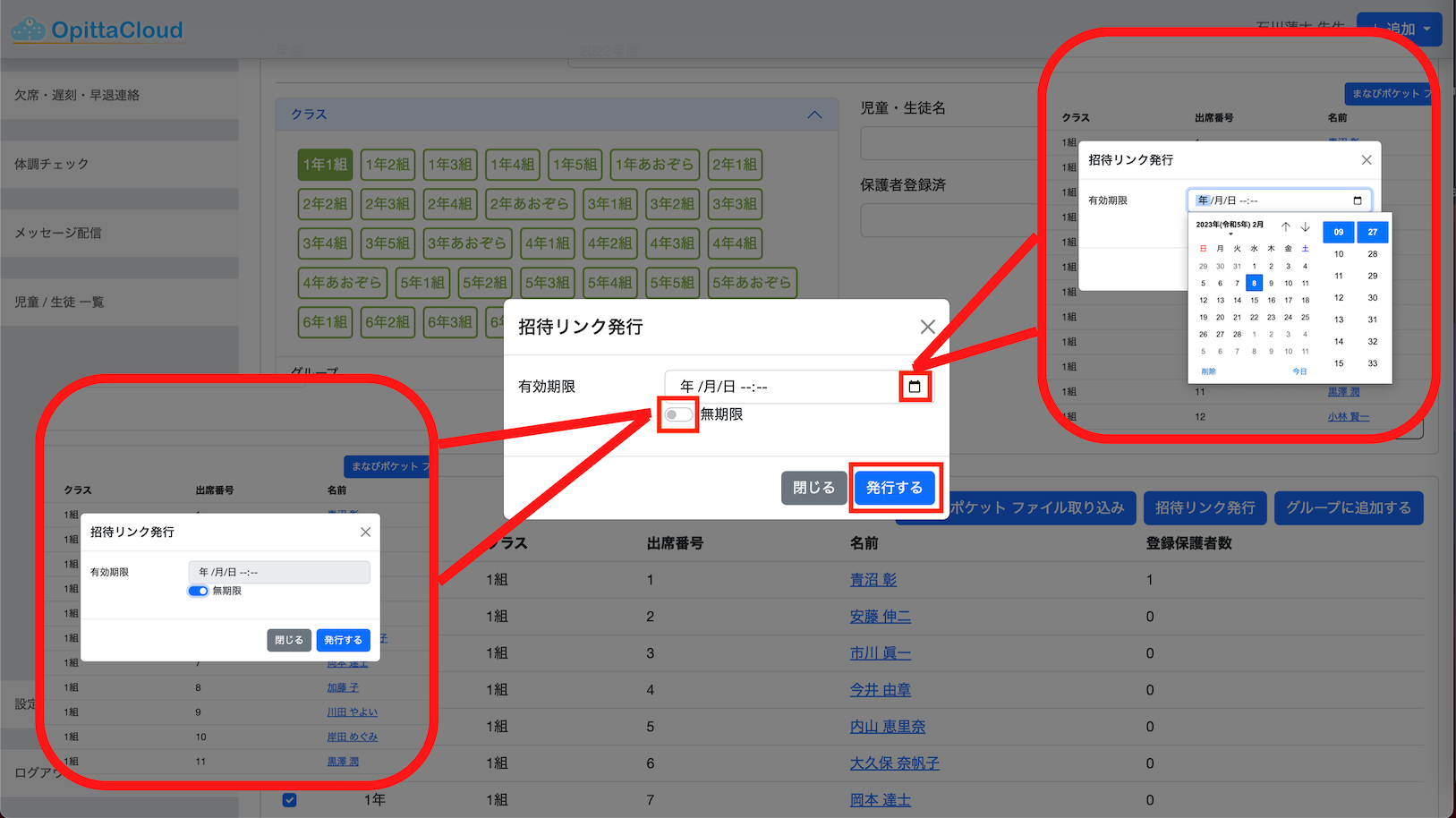
Task: Open student link 今井 由章
Action: tap(881, 690)
